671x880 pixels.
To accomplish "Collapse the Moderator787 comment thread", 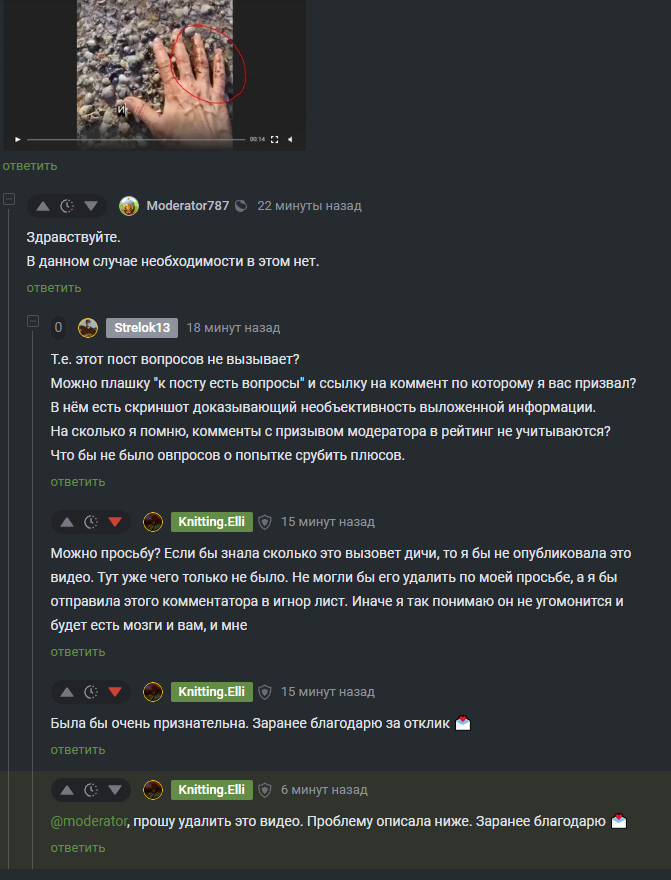I will click(x=9, y=199).
